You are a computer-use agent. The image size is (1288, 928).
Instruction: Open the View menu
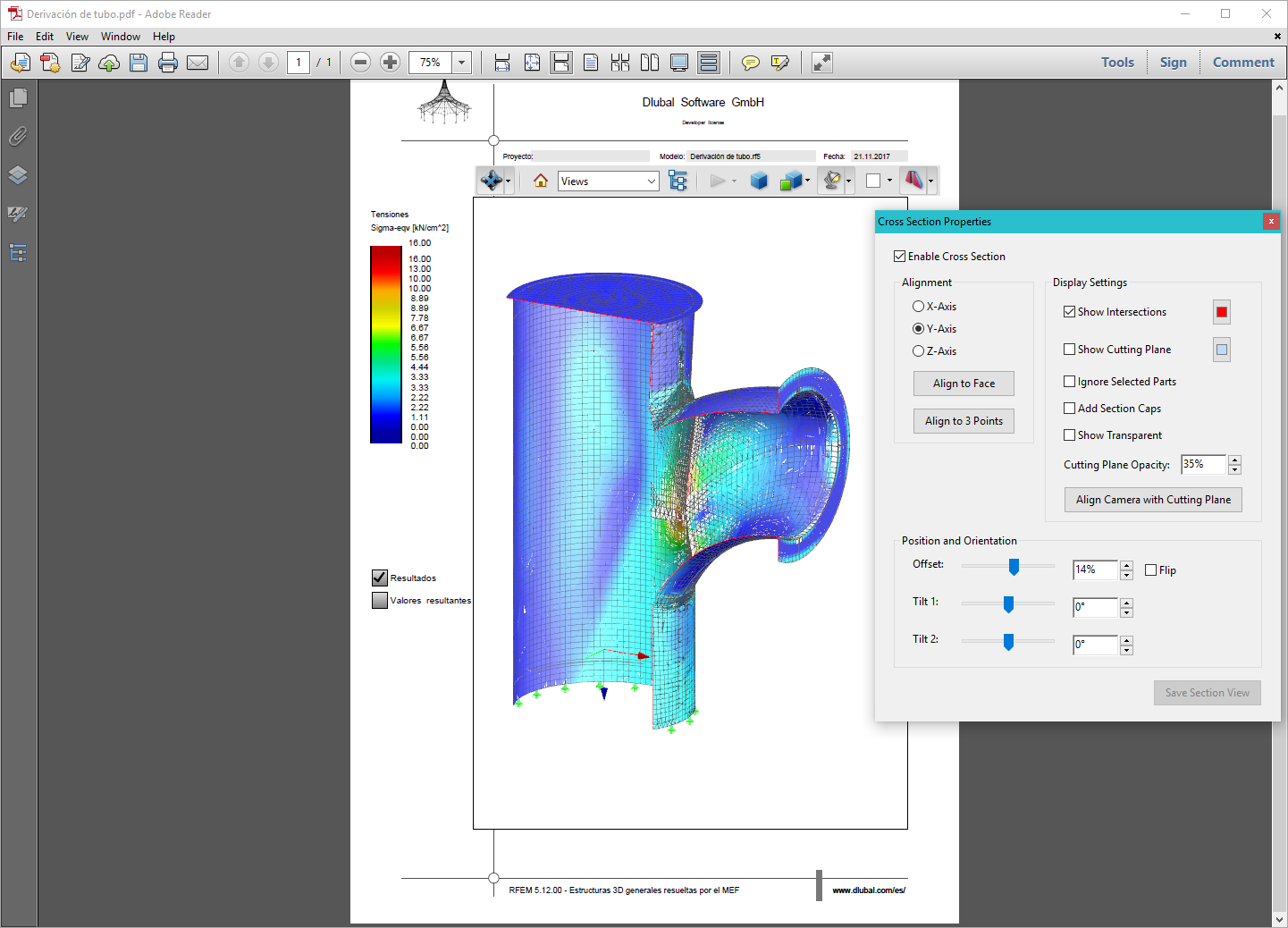click(x=77, y=37)
